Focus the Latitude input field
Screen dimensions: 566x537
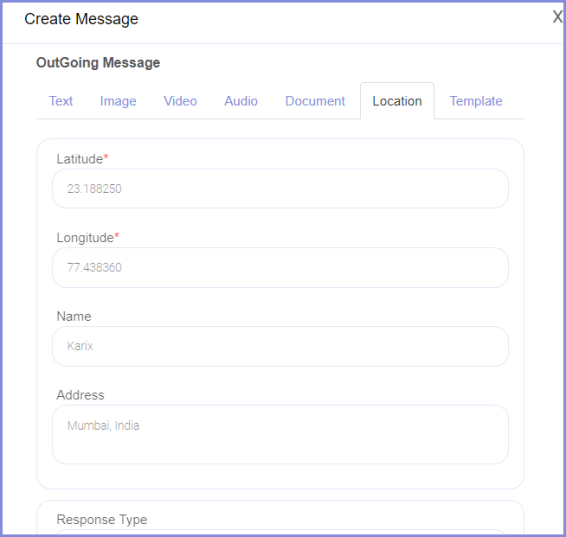pos(280,189)
